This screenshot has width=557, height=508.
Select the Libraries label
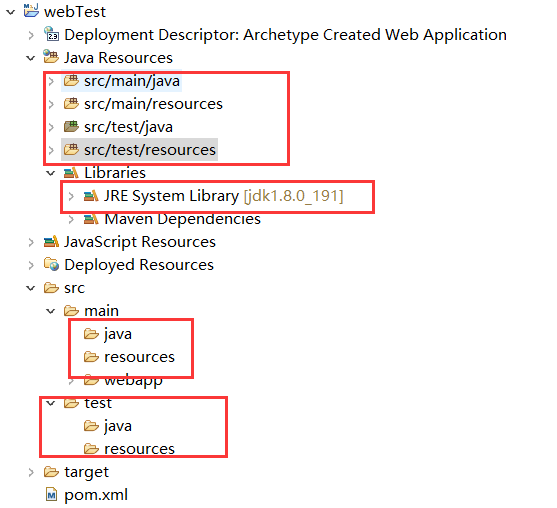115,173
